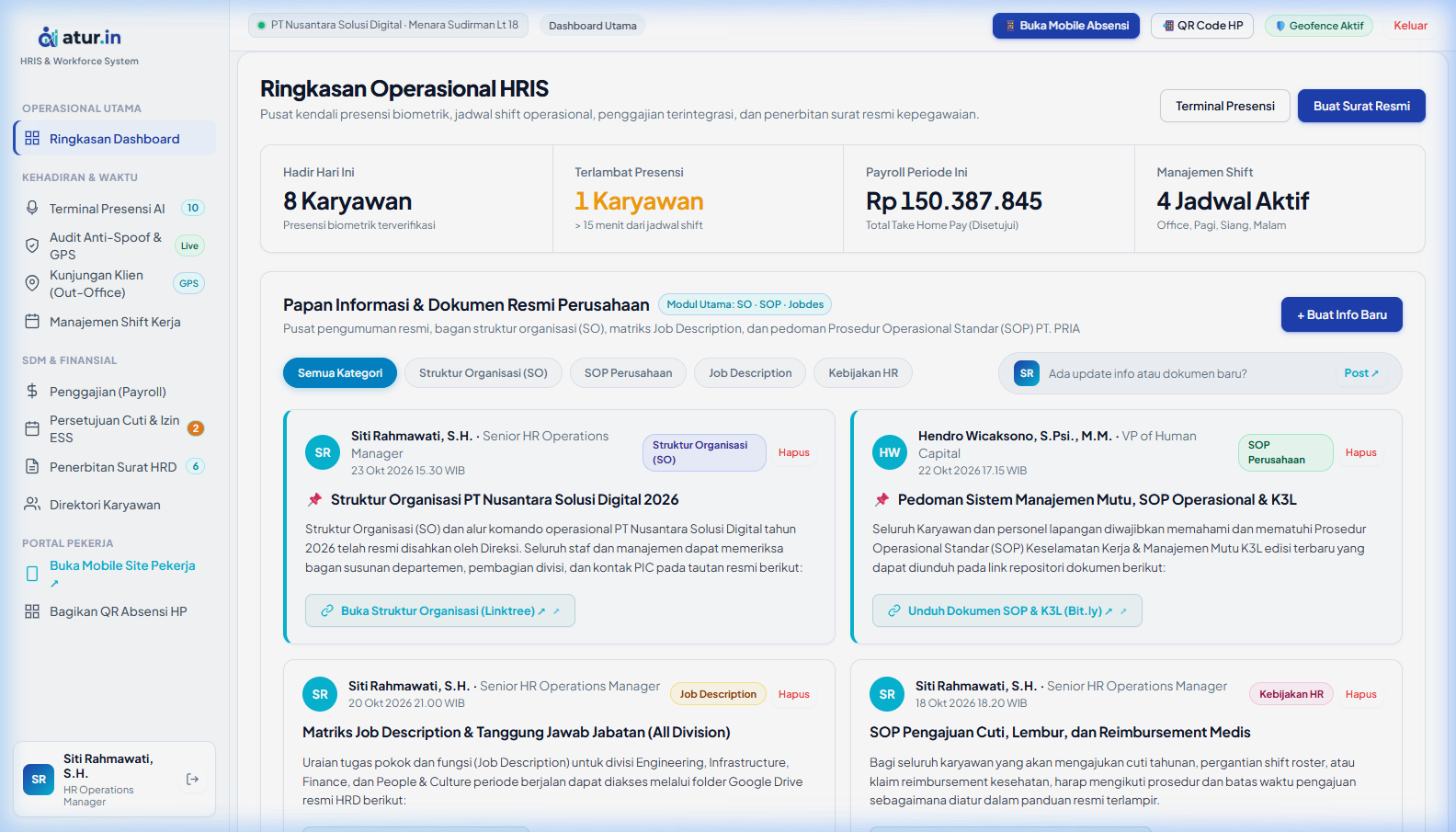Click the logout arrow icon beside Siti Rahmawati
Viewport: 1456px width, 832px height.
pyautogui.click(x=192, y=779)
